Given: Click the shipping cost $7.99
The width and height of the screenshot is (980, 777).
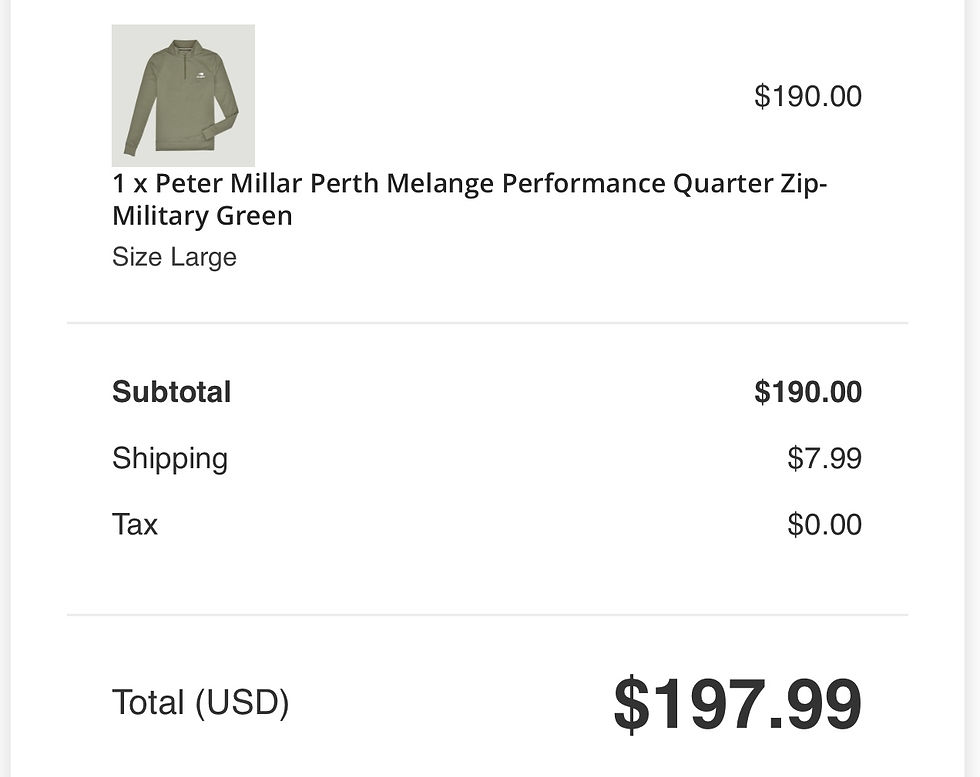Looking at the screenshot, I should (x=824, y=458).
